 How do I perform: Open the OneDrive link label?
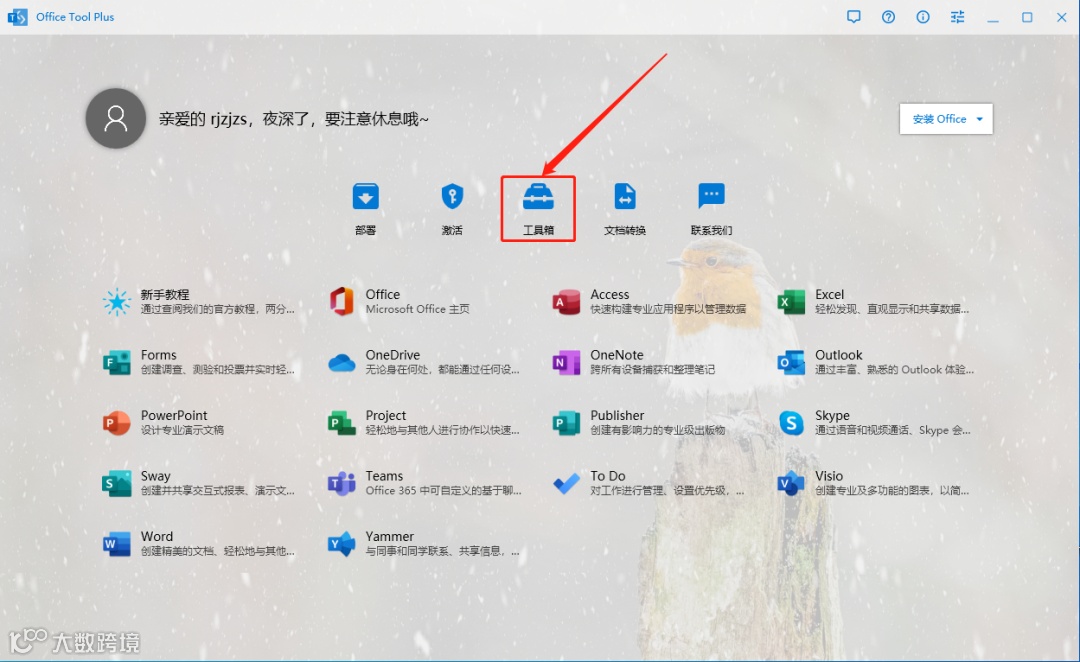tap(393, 355)
